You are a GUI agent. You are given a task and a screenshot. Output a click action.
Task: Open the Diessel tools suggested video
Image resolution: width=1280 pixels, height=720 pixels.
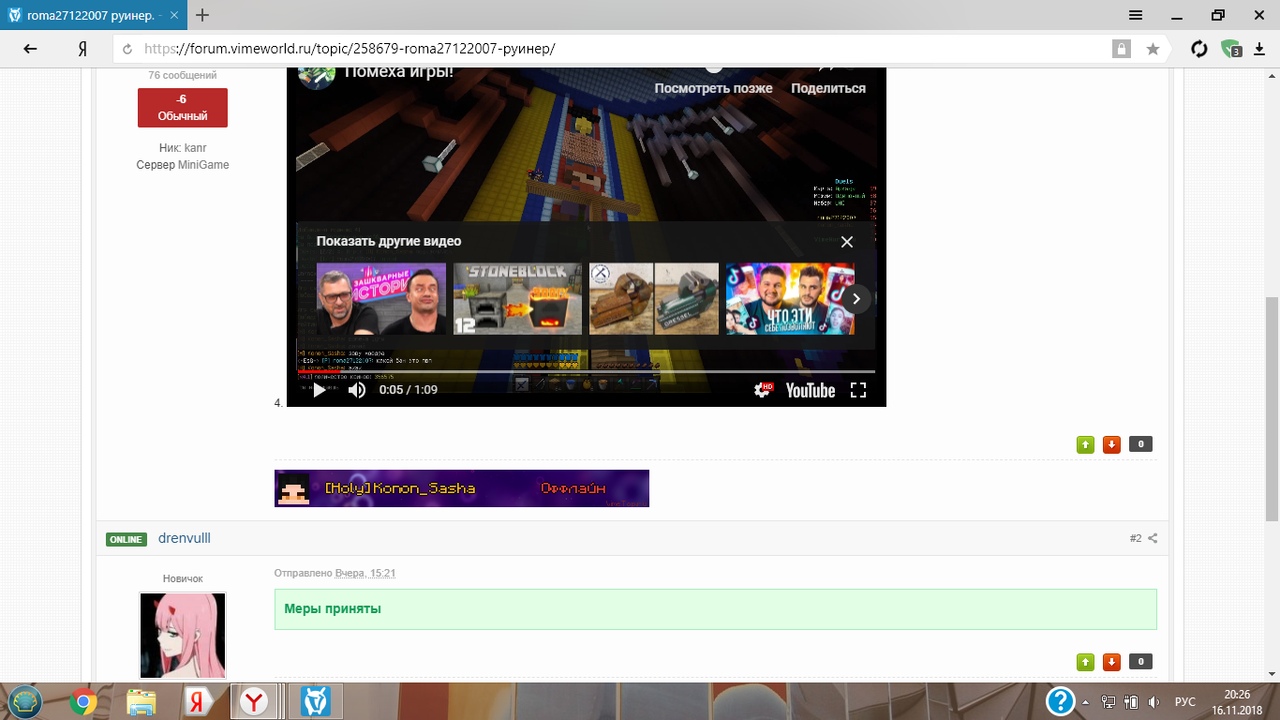654,298
